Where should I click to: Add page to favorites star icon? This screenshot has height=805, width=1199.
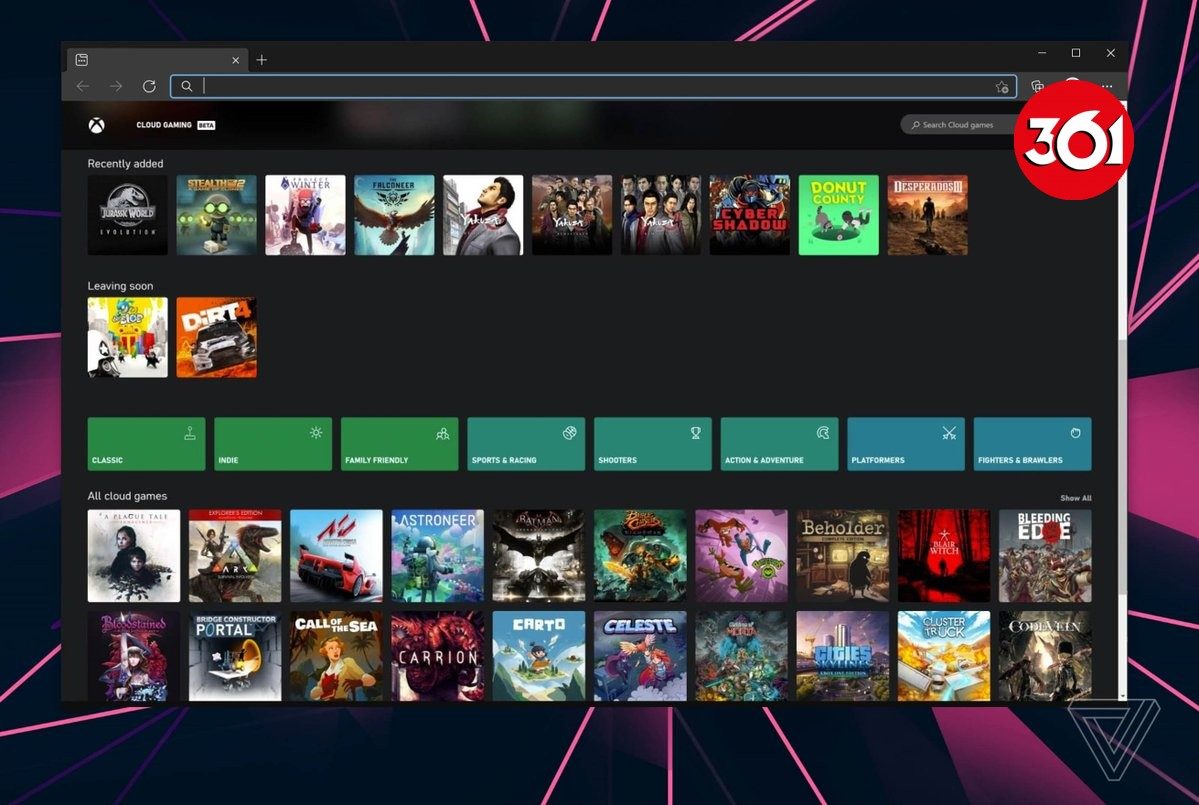pos(1001,87)
